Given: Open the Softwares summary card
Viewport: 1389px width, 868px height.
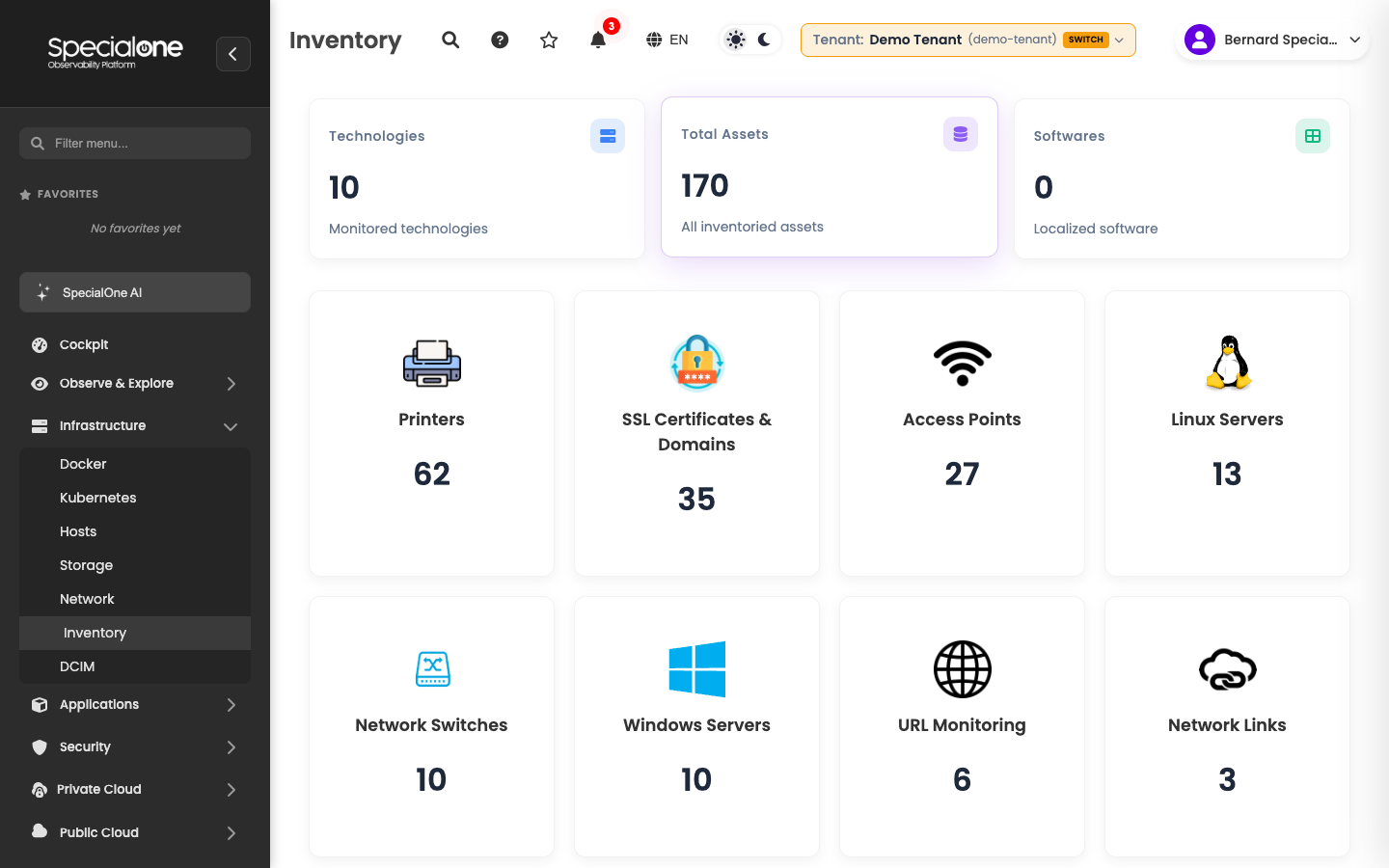Looking at the screenshot, I should [x=1182, y=178].
